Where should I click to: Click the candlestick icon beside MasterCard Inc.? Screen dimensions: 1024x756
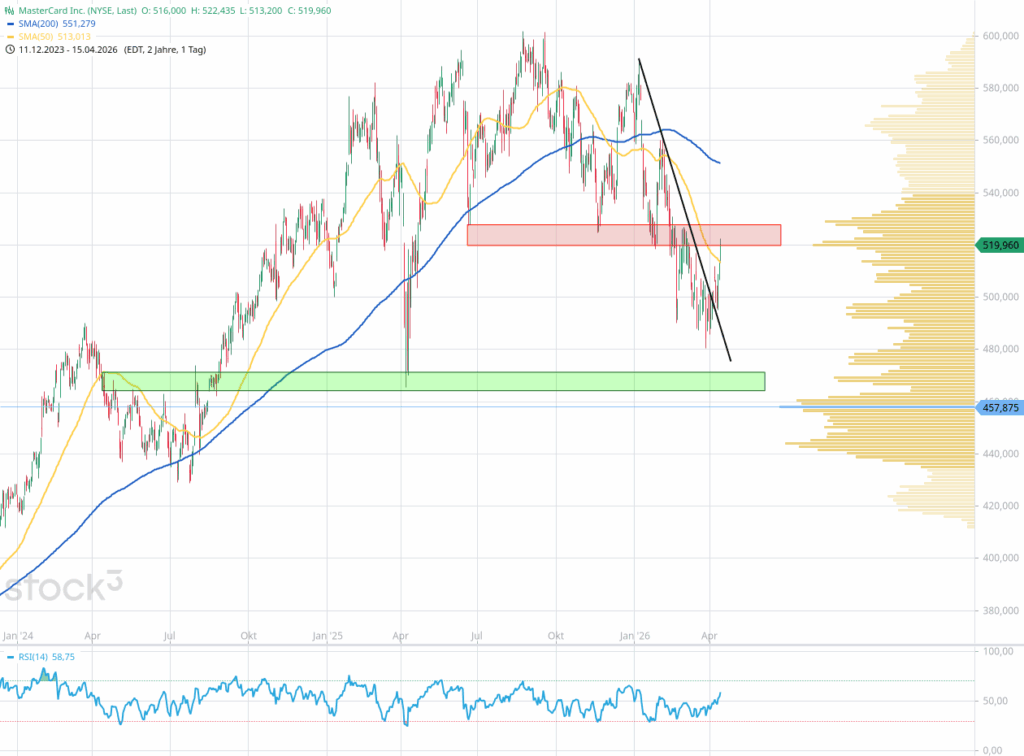[10, 10]
